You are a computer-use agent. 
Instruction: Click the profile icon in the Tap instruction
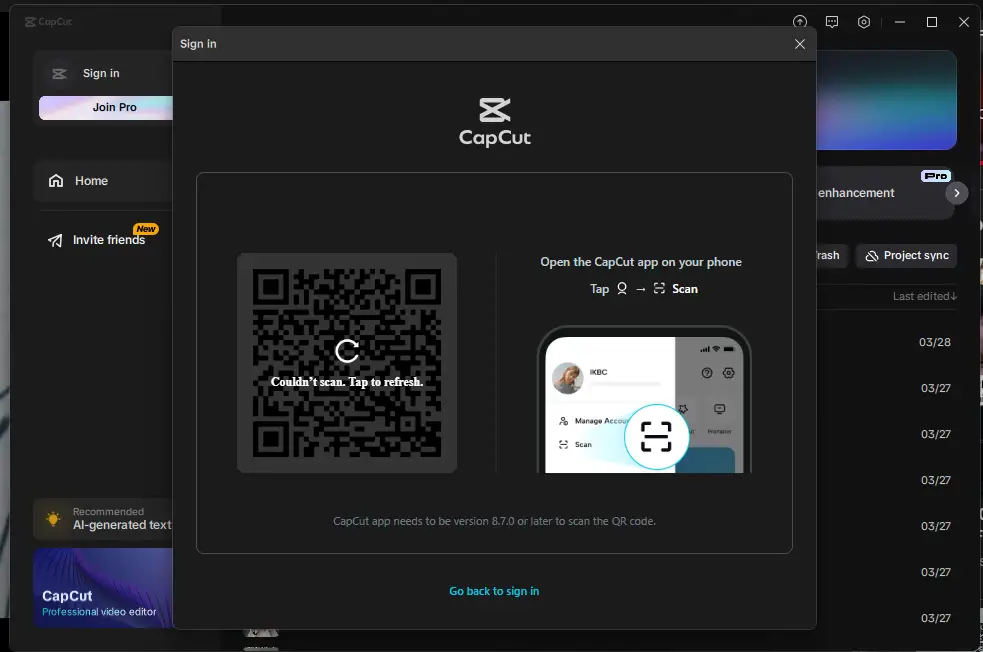tap(622, 288)
